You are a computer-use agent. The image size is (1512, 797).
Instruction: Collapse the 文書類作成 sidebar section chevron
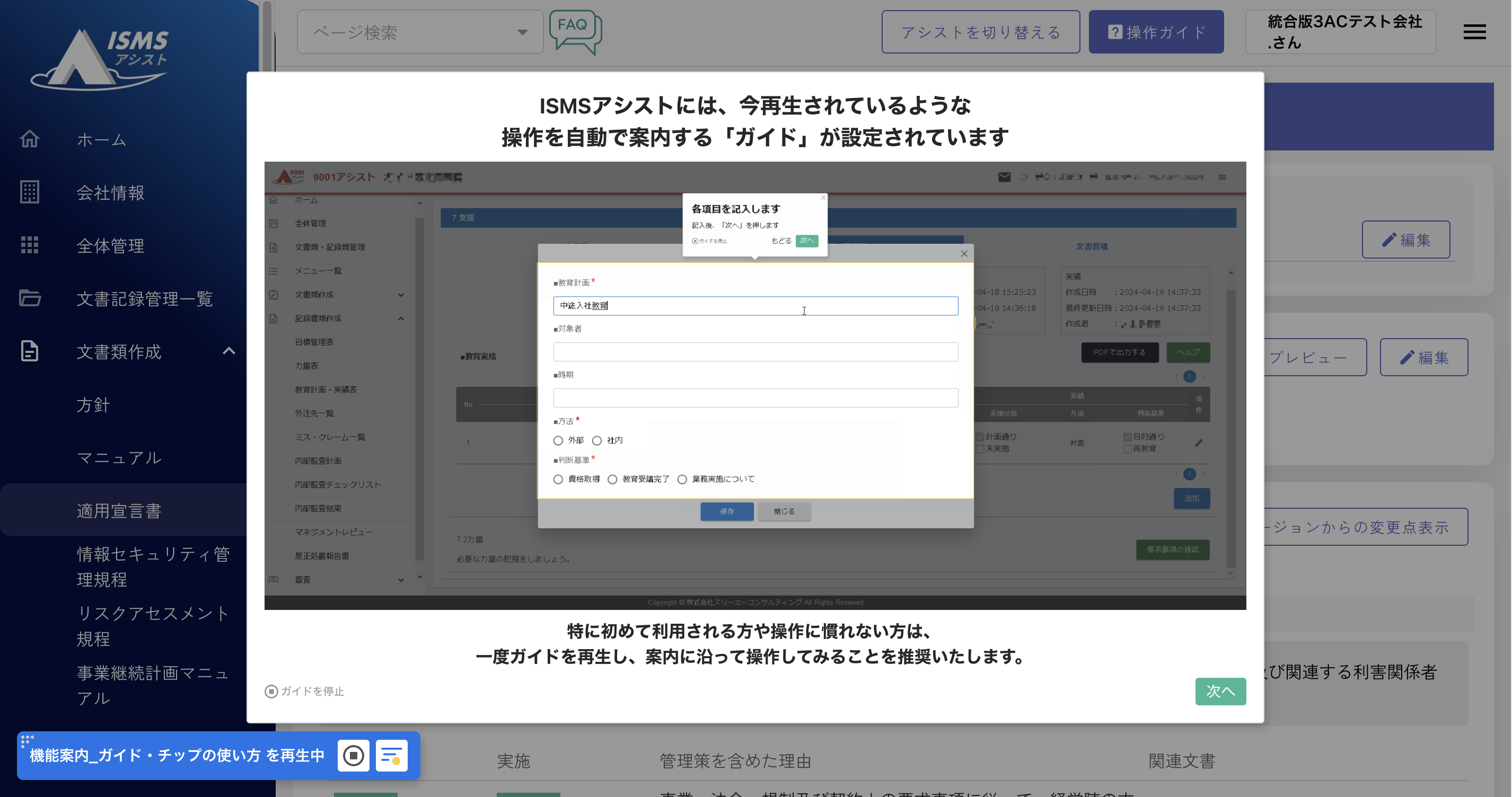pos(229,351)
